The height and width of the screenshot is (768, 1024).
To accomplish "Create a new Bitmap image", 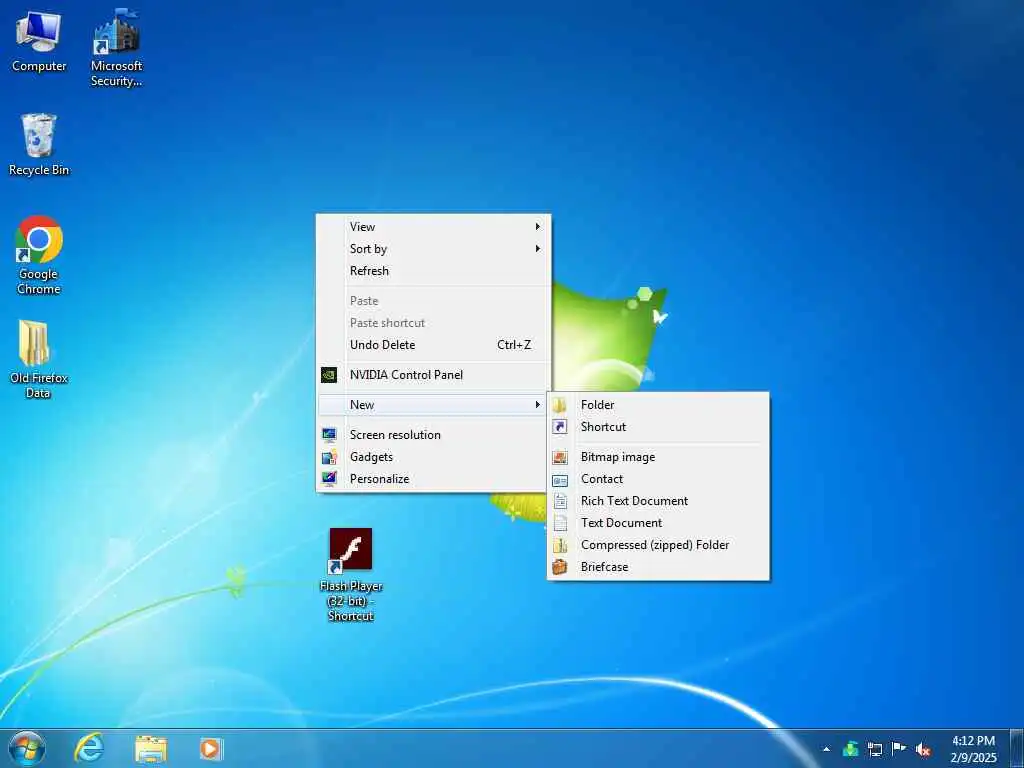I will tap(658, 457).
